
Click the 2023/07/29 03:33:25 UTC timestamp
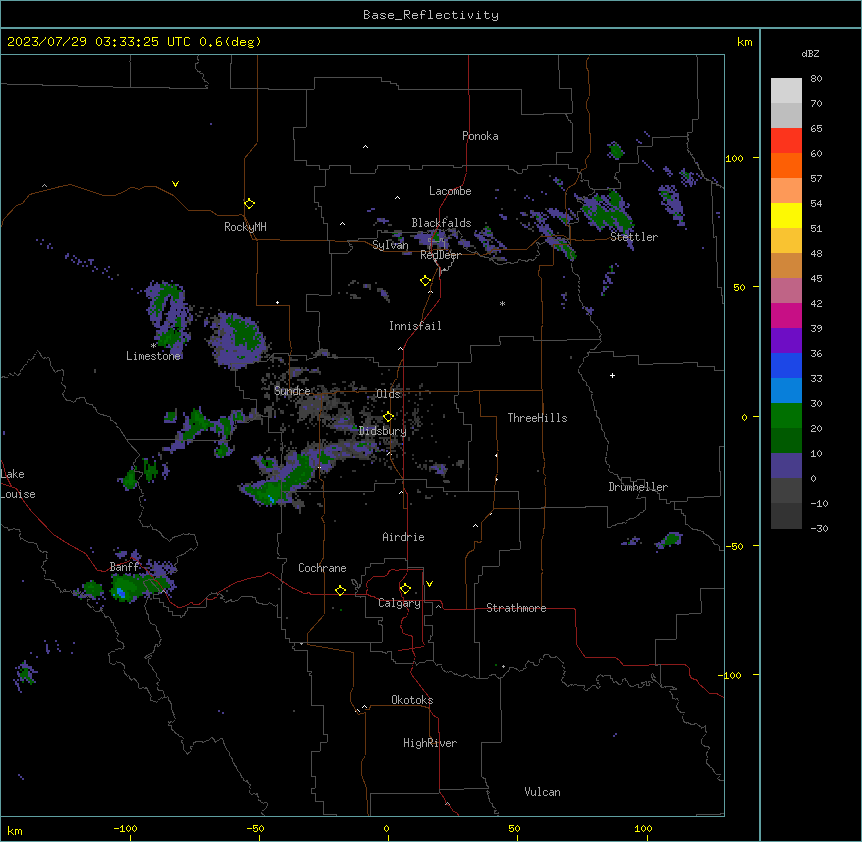98,42
